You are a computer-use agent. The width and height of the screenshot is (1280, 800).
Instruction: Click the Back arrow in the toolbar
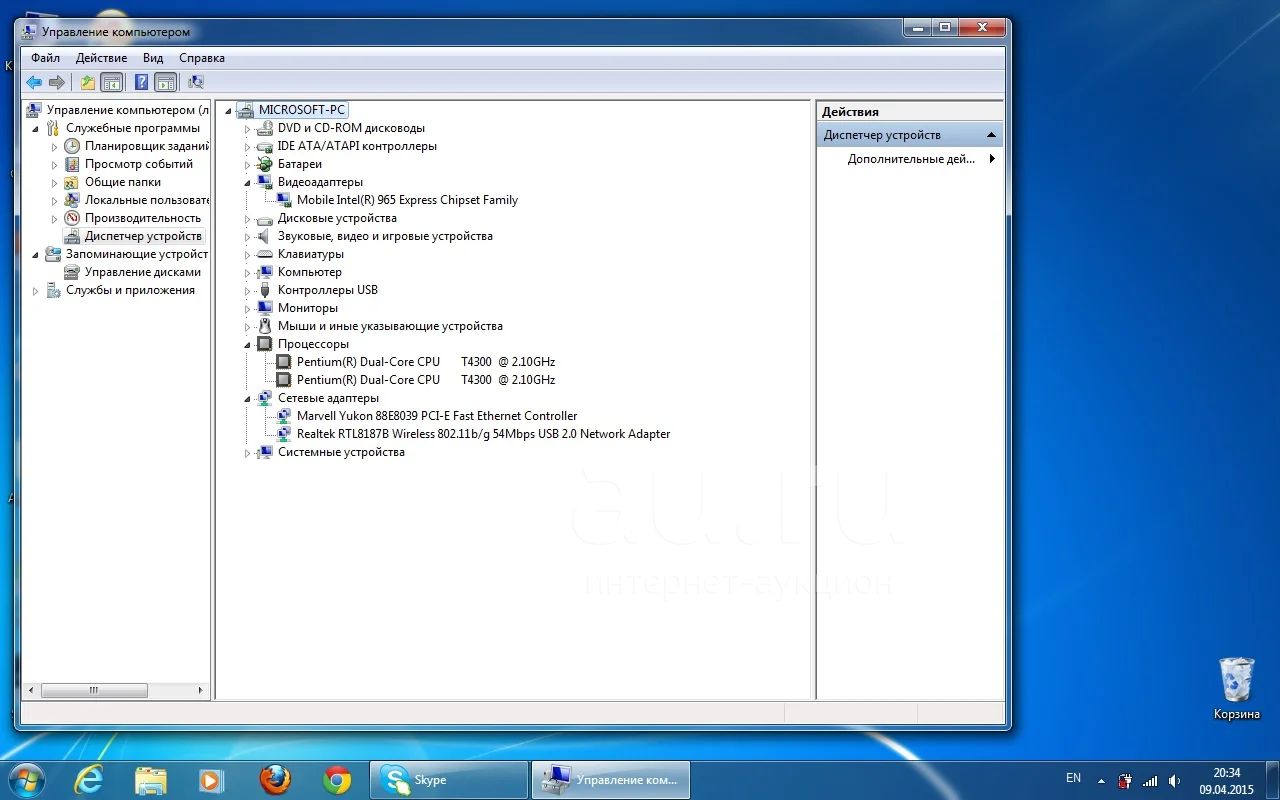pos(34,82)
